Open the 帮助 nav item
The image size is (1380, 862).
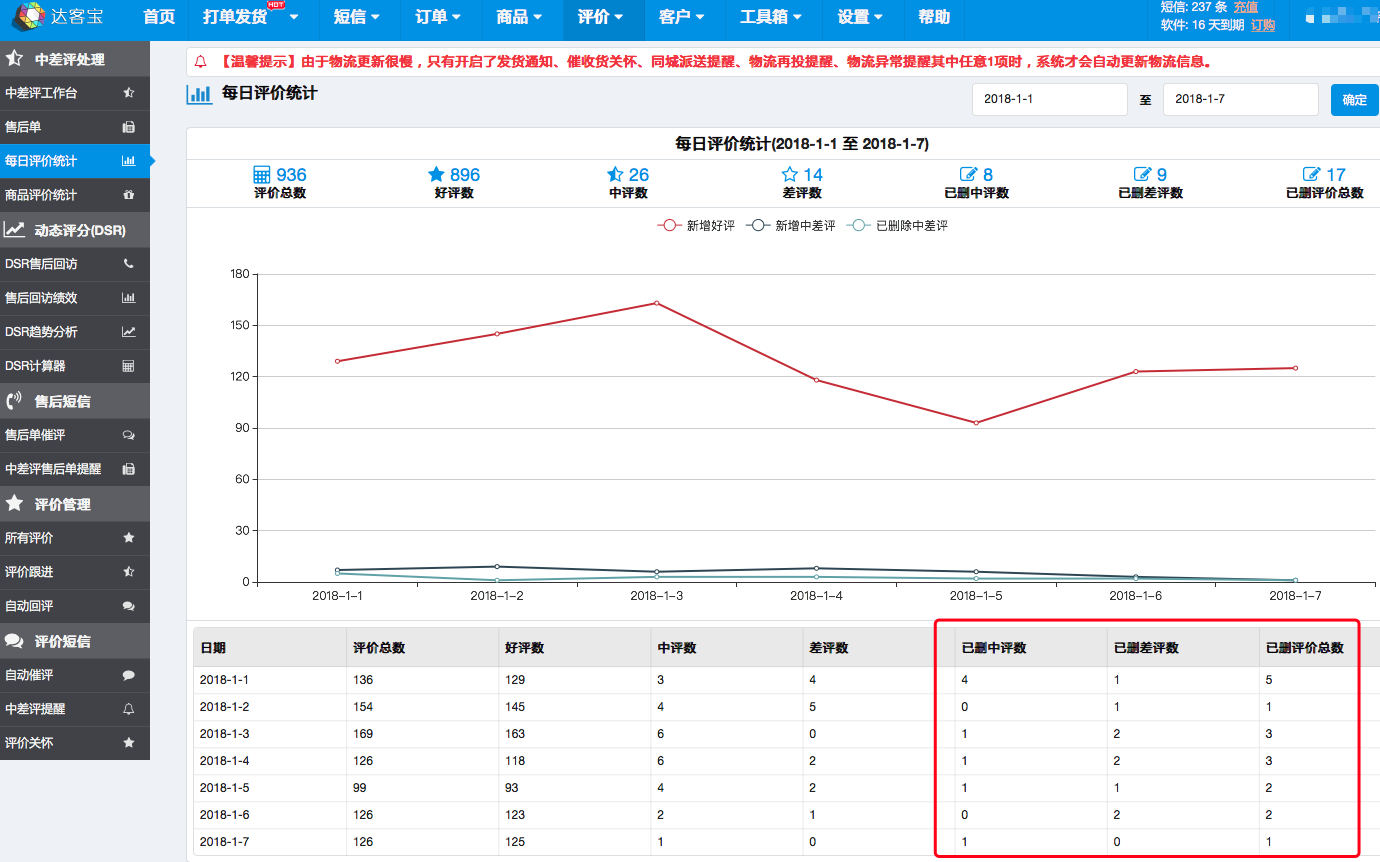coord(934,17)
